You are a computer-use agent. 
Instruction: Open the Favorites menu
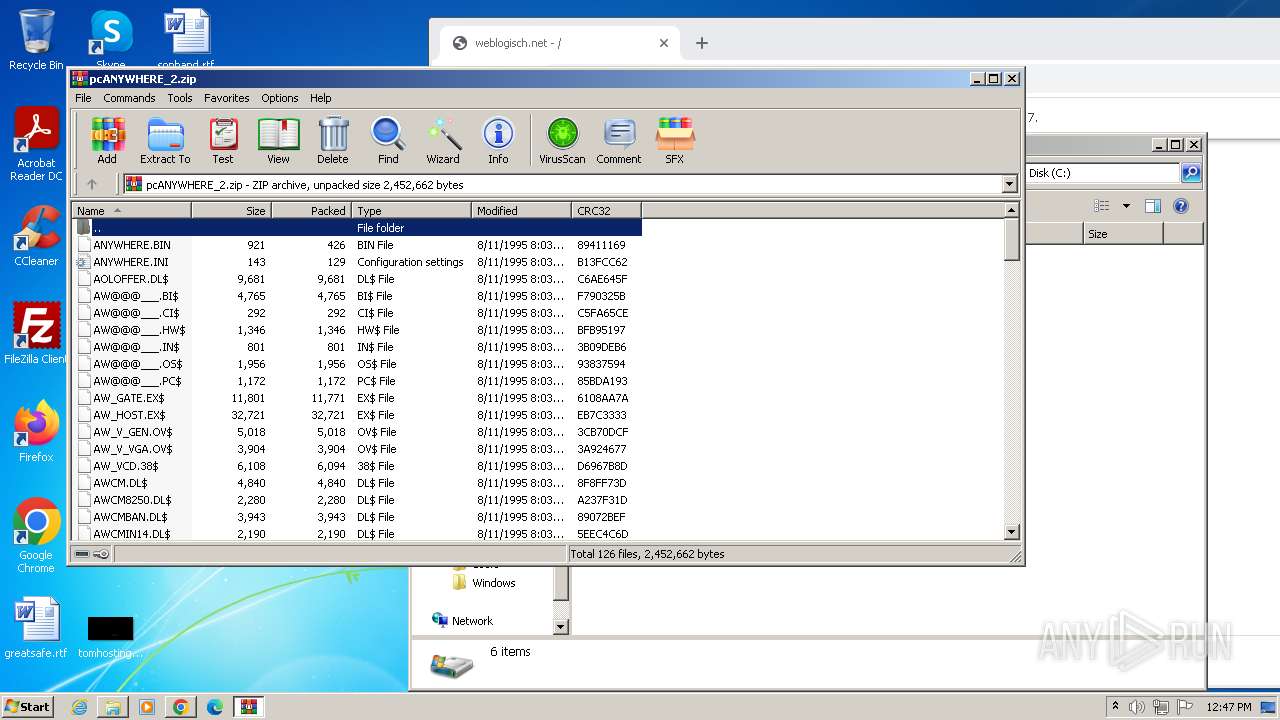pos(227,98)
